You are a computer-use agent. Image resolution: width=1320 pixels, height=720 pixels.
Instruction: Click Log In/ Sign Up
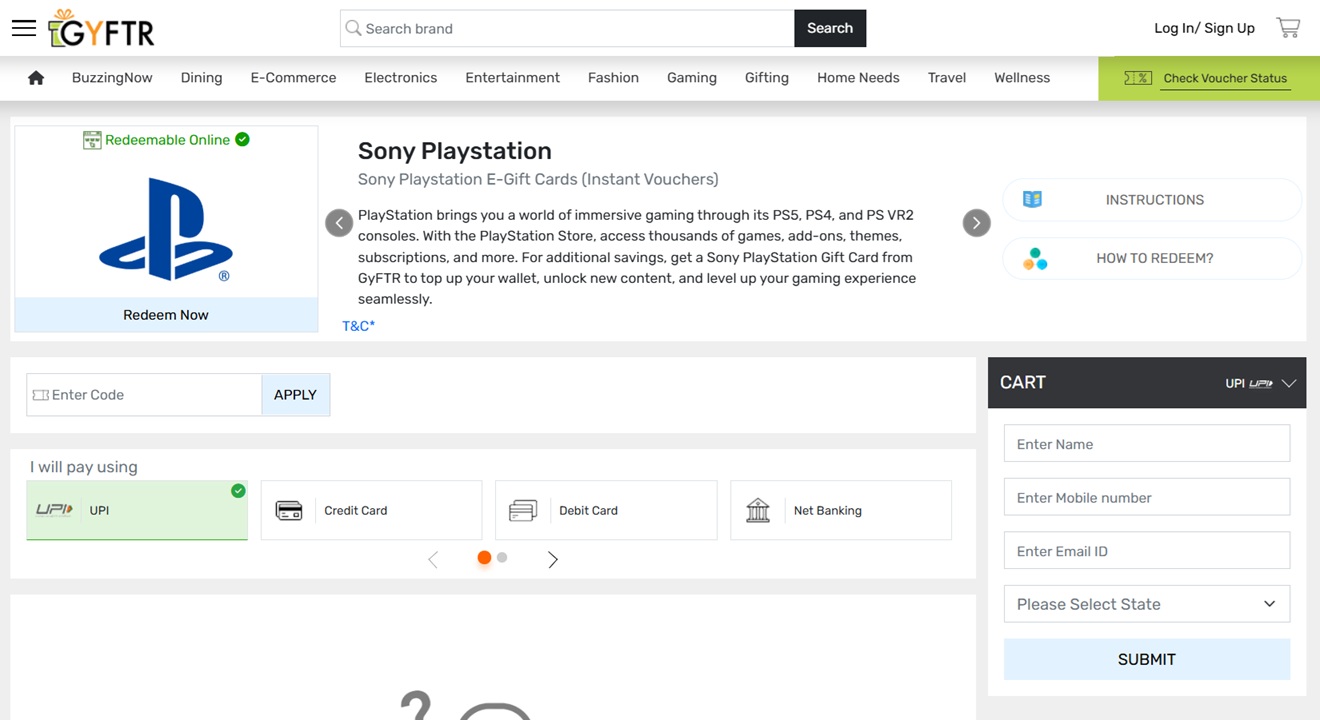point(1204,28)
